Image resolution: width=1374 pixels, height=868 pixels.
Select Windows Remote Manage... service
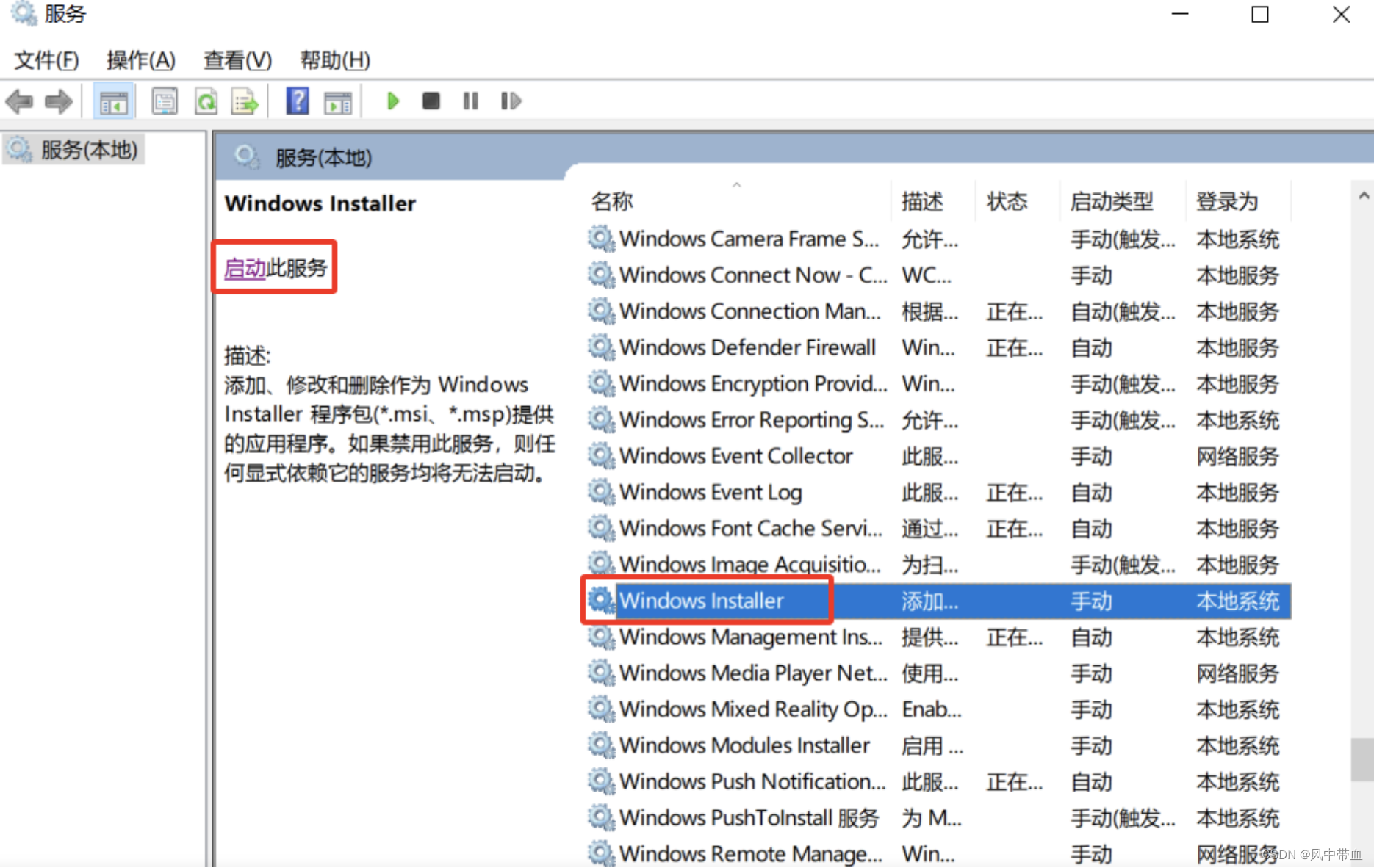pyautogui.click(x=938, y=853)
